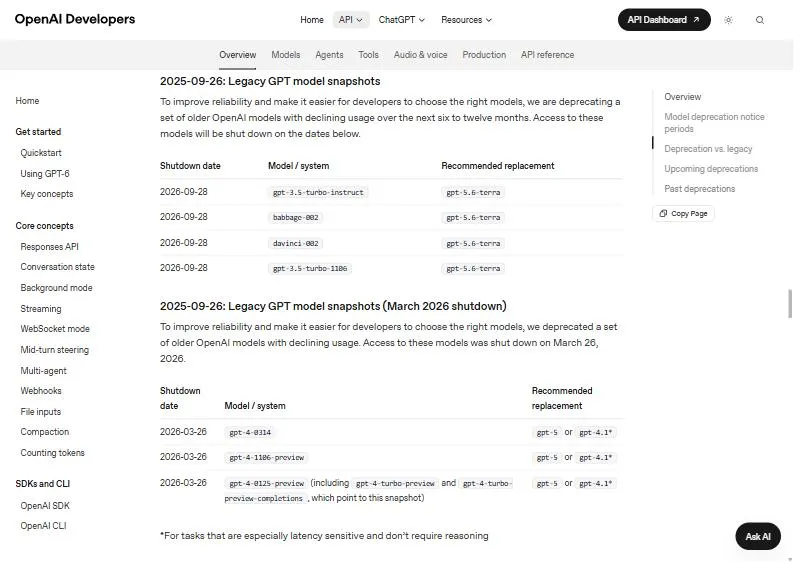Click the OpenAI Developers logo
The image size is (800, 563).
(75, 19)
